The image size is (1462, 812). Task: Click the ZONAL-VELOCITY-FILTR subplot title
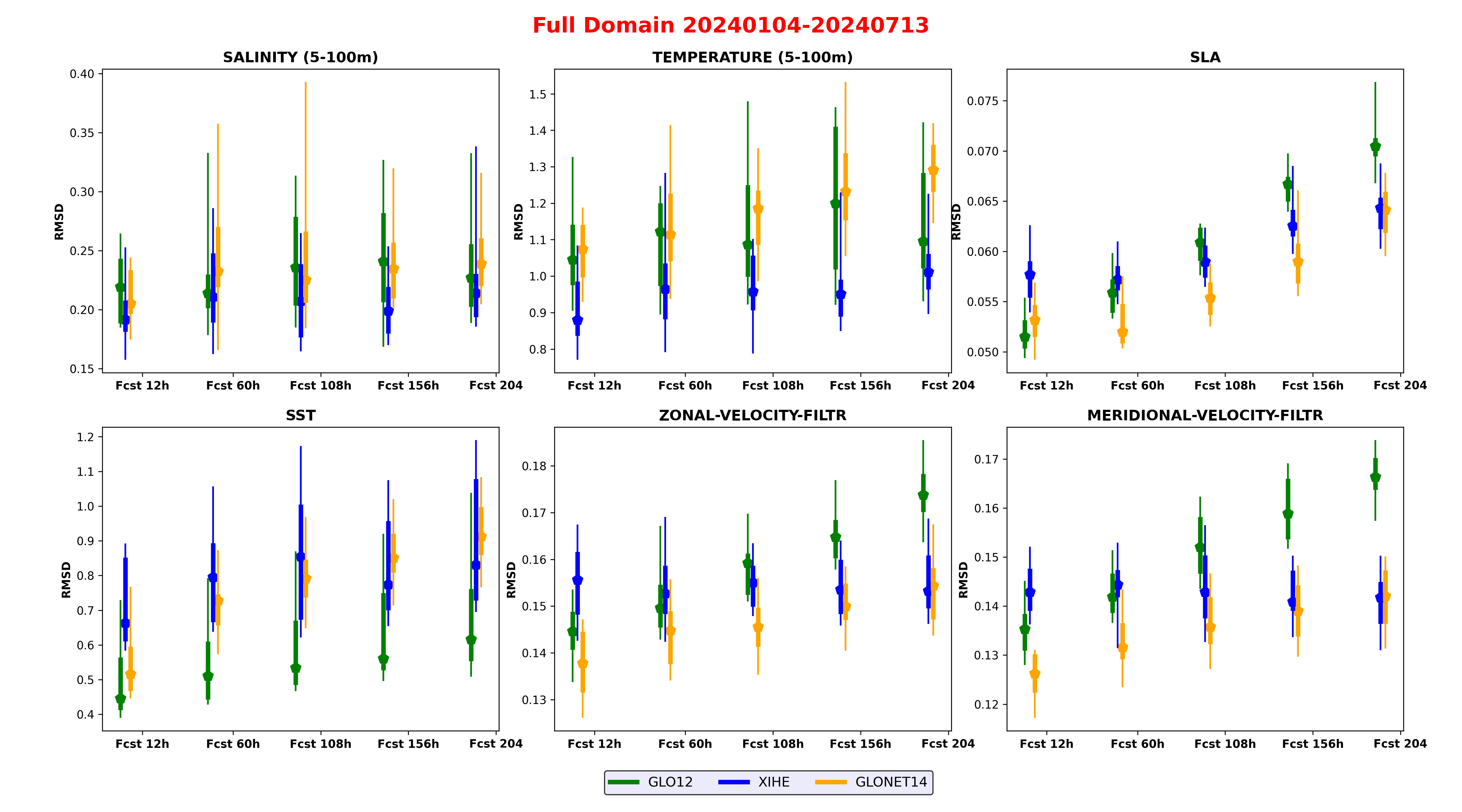point(752,415)
